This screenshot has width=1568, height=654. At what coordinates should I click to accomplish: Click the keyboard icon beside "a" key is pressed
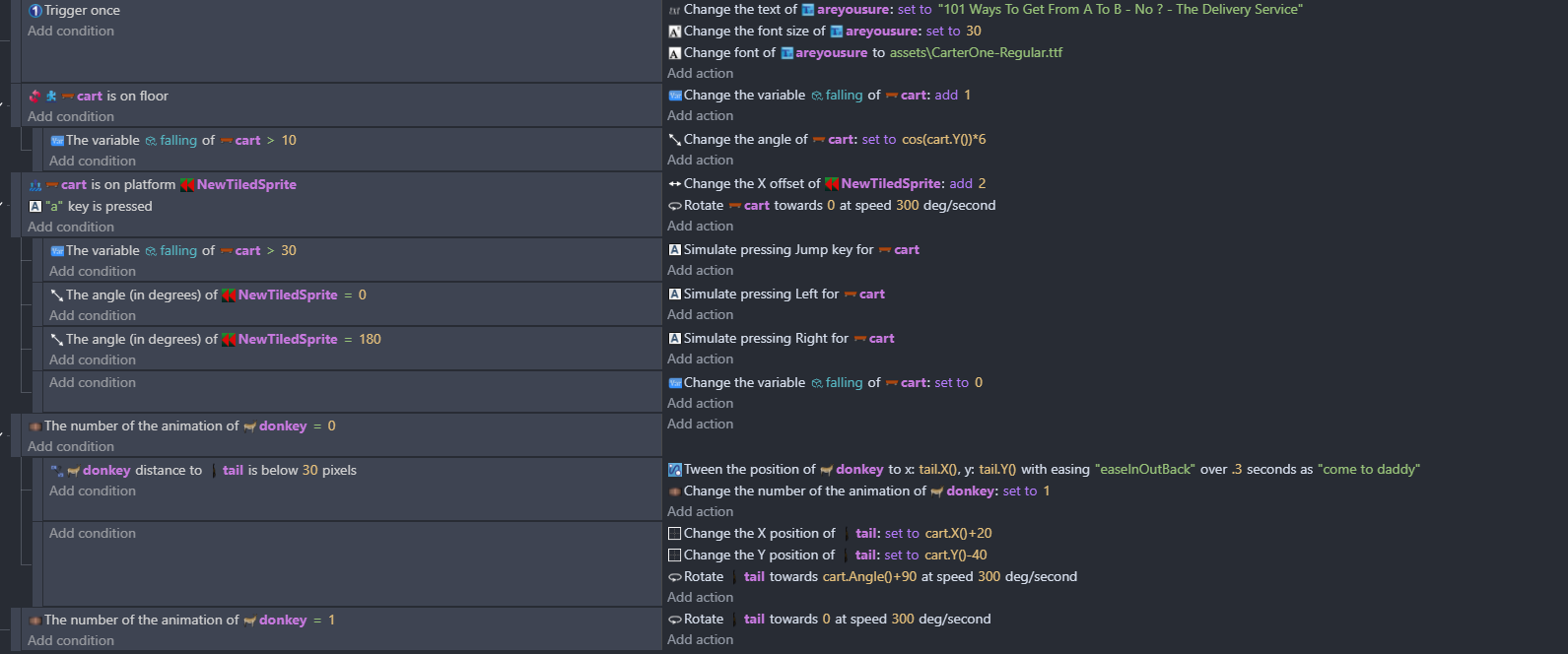35,207
